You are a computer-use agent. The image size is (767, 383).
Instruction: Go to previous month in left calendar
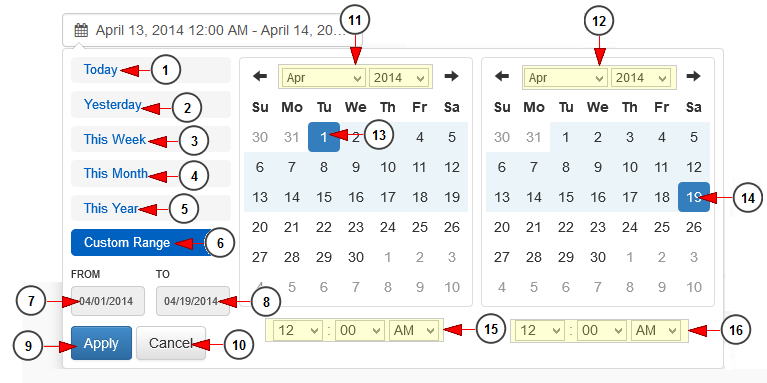(x=260, y=76)
